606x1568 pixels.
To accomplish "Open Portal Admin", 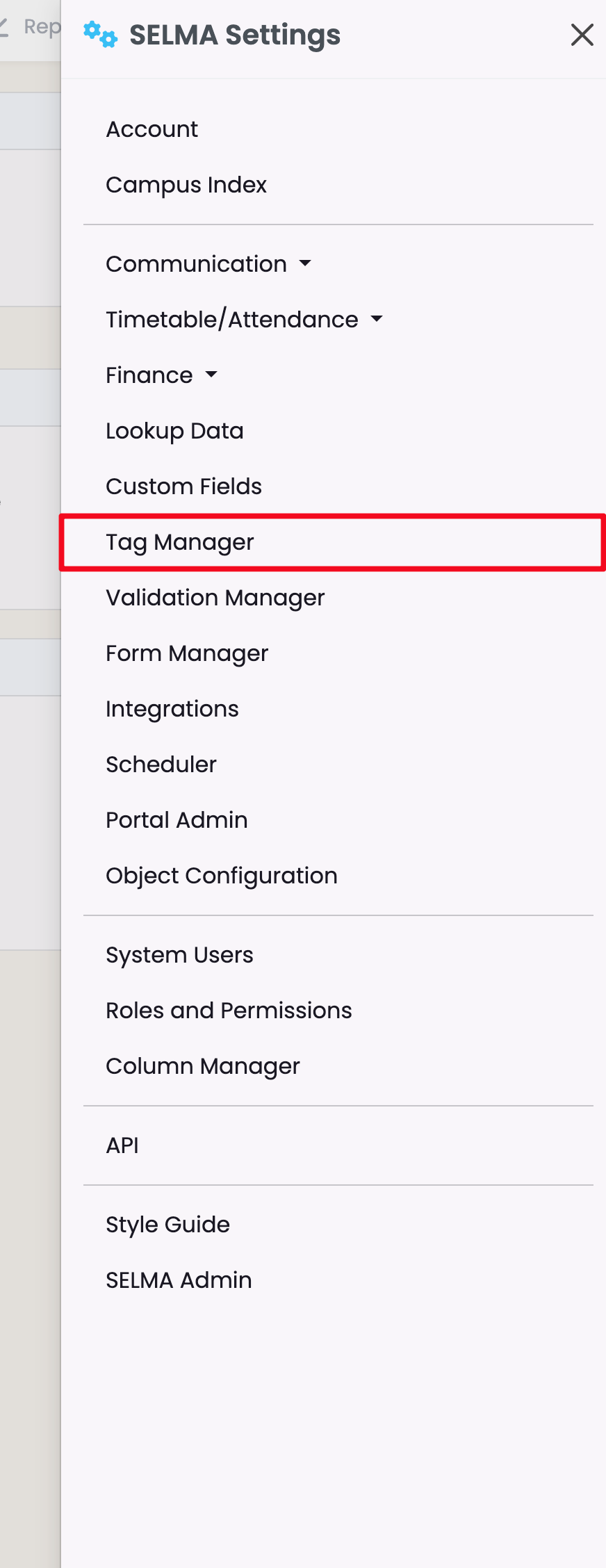I will [177, 820].
